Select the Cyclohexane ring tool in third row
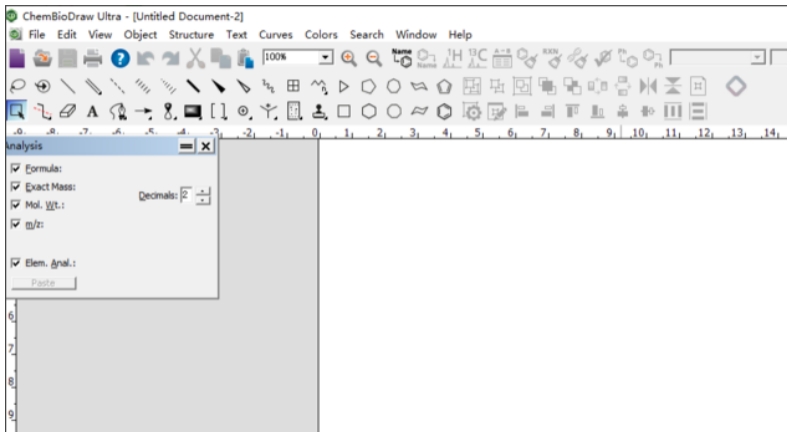This screenshot has width=792, height=432. 369,111
